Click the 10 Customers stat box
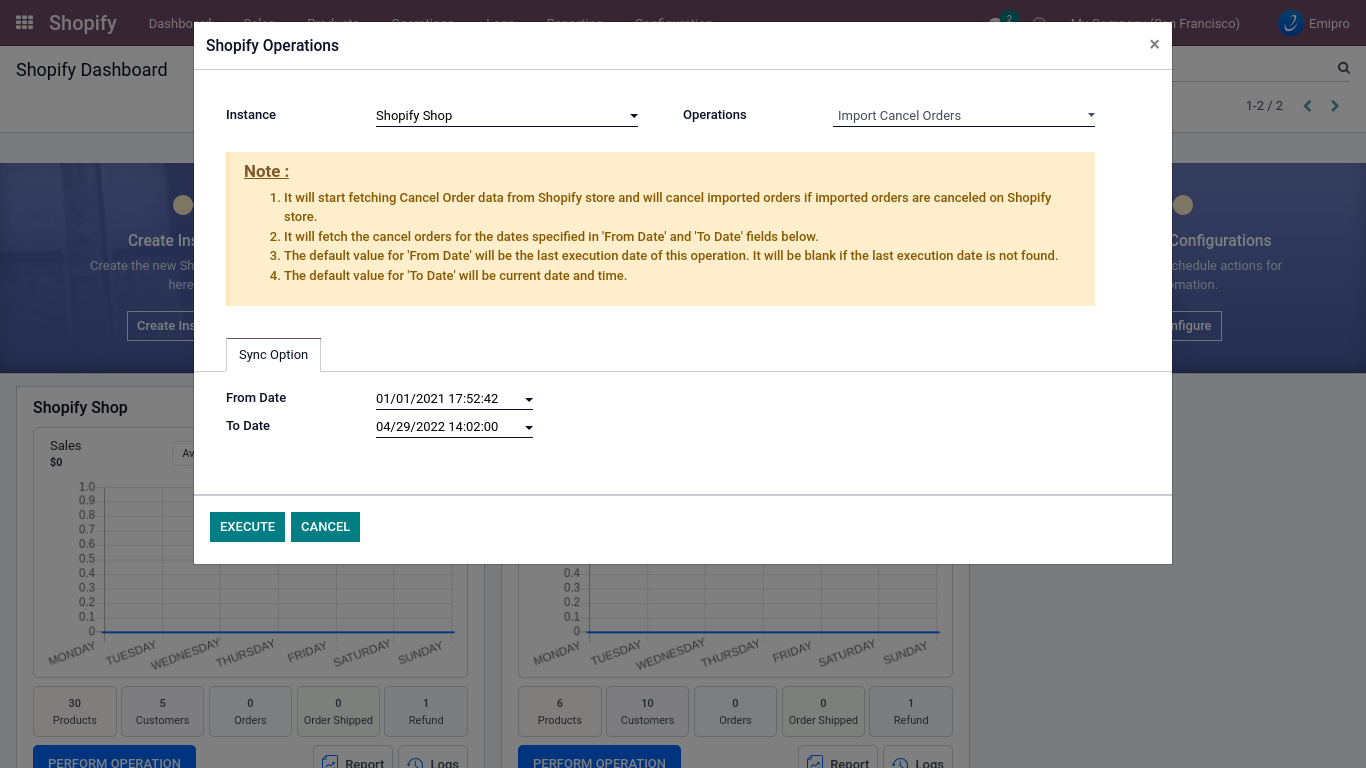 pos(647,711)
